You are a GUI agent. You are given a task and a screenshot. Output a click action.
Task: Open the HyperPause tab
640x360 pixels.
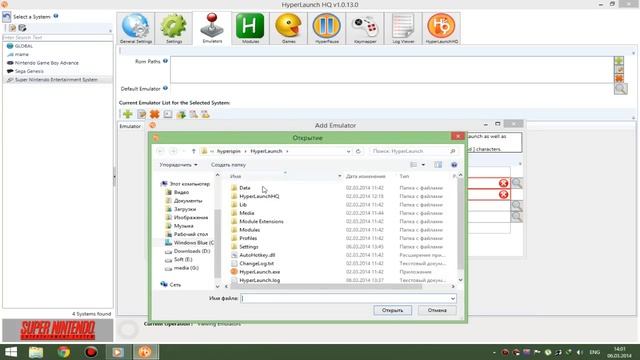pyautogui.click(x=327, y=28)
